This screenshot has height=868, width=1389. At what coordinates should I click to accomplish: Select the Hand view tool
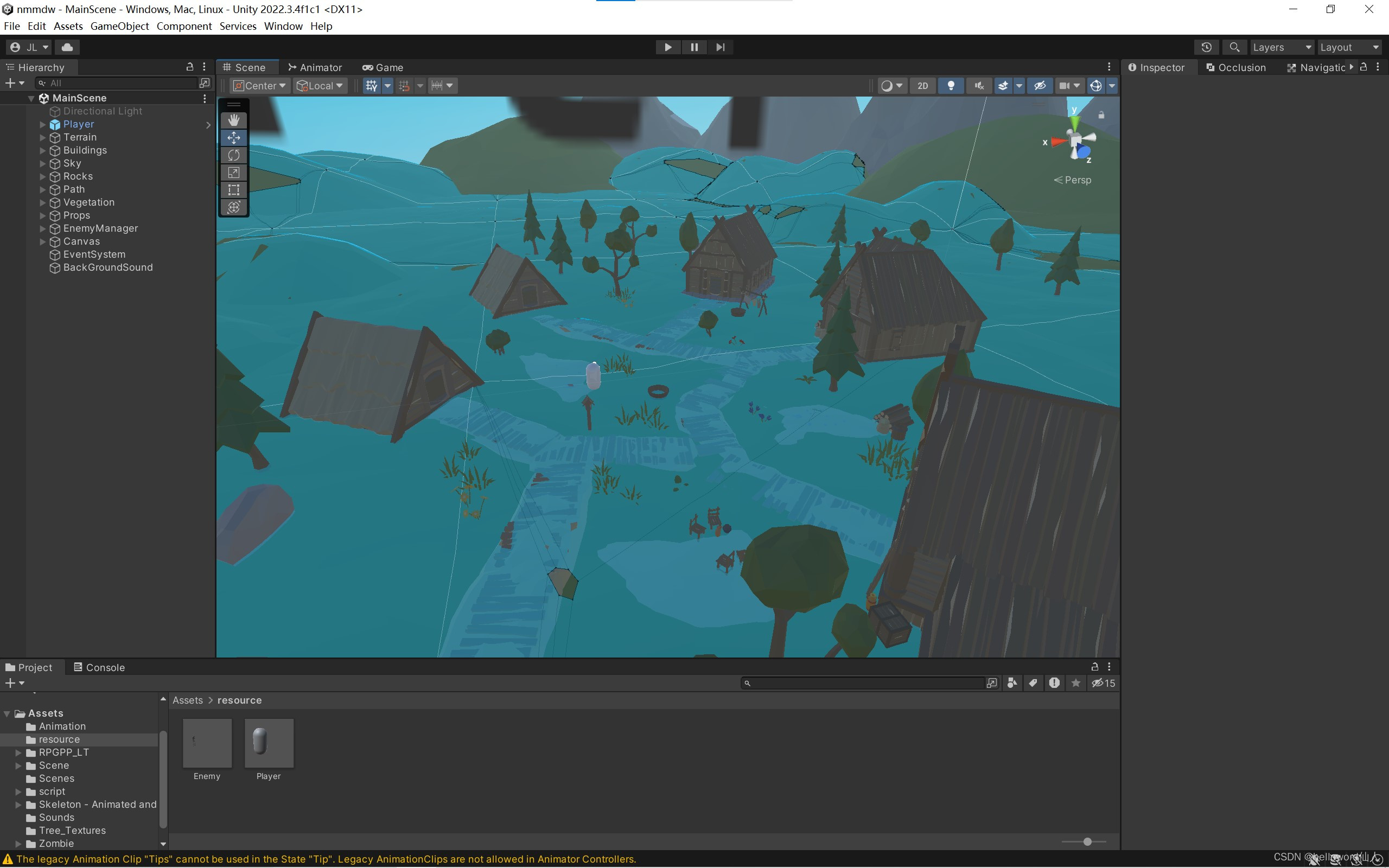coord(234,120)
